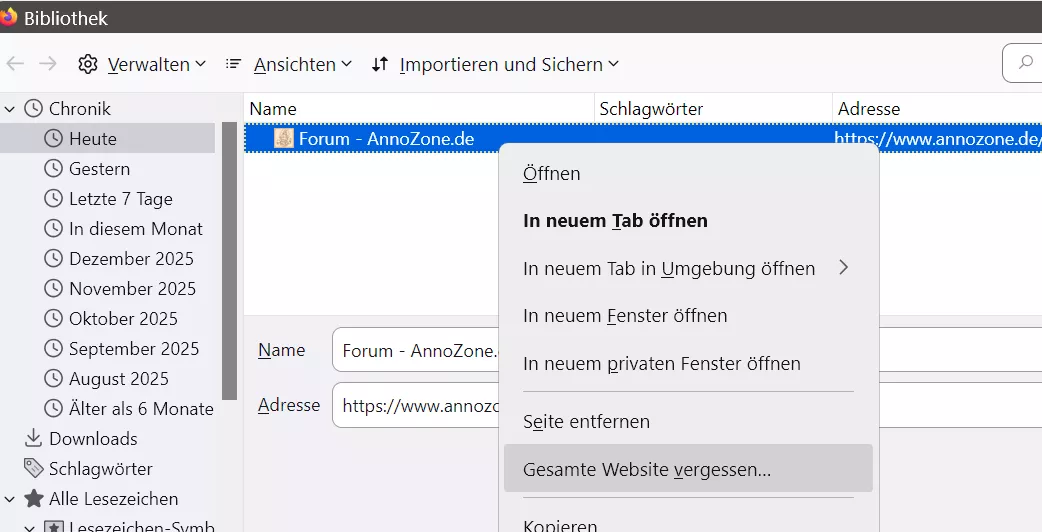Choose In neuem privaten Fenster öffnen
The width and height of the screenshot is (1042, 532).
[x=661, y=363]
